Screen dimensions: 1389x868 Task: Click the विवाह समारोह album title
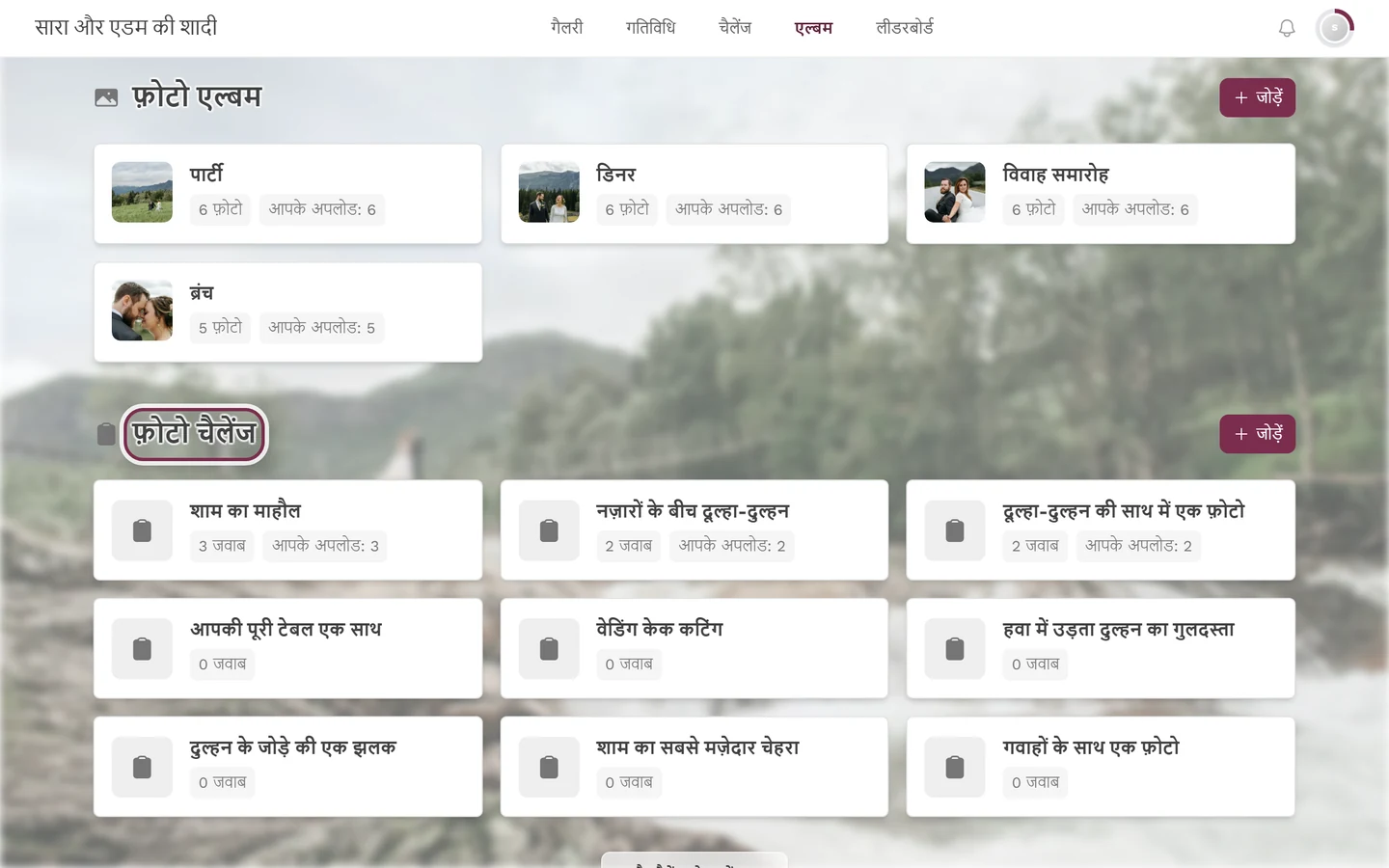click(1056, 175)
